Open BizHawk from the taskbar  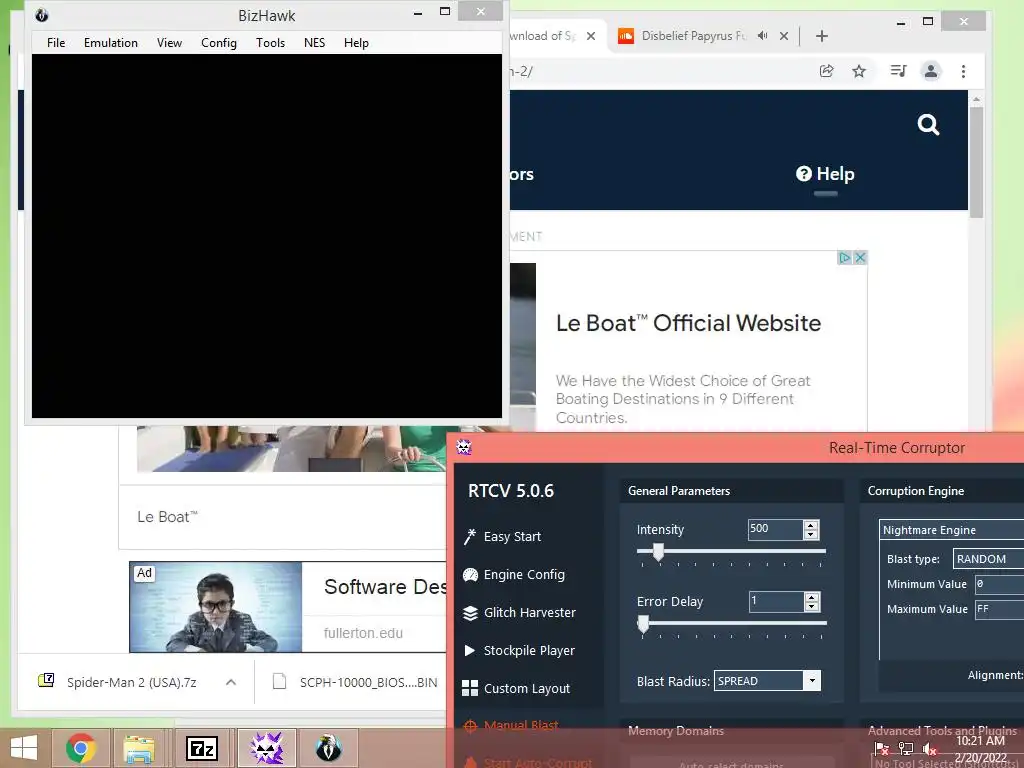tap(328, 748)
